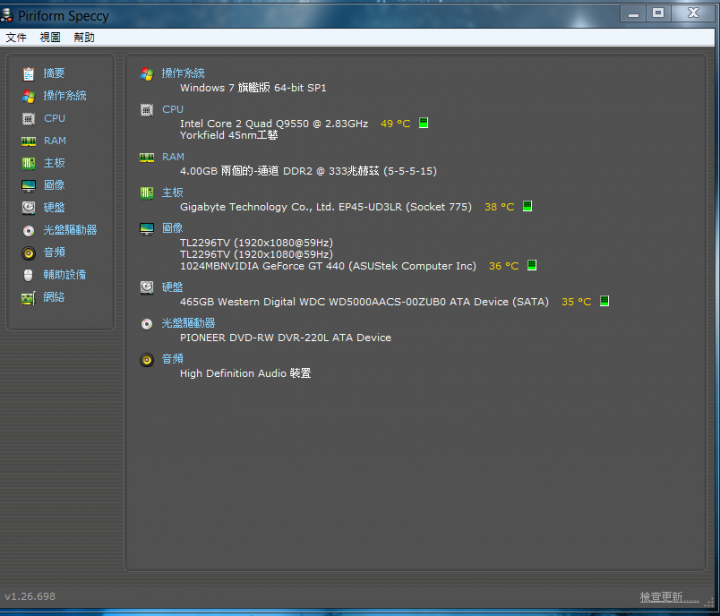Click the RAM module icon in sidebar
Screen dimensions: 720x616
click(x=28, y=141)
